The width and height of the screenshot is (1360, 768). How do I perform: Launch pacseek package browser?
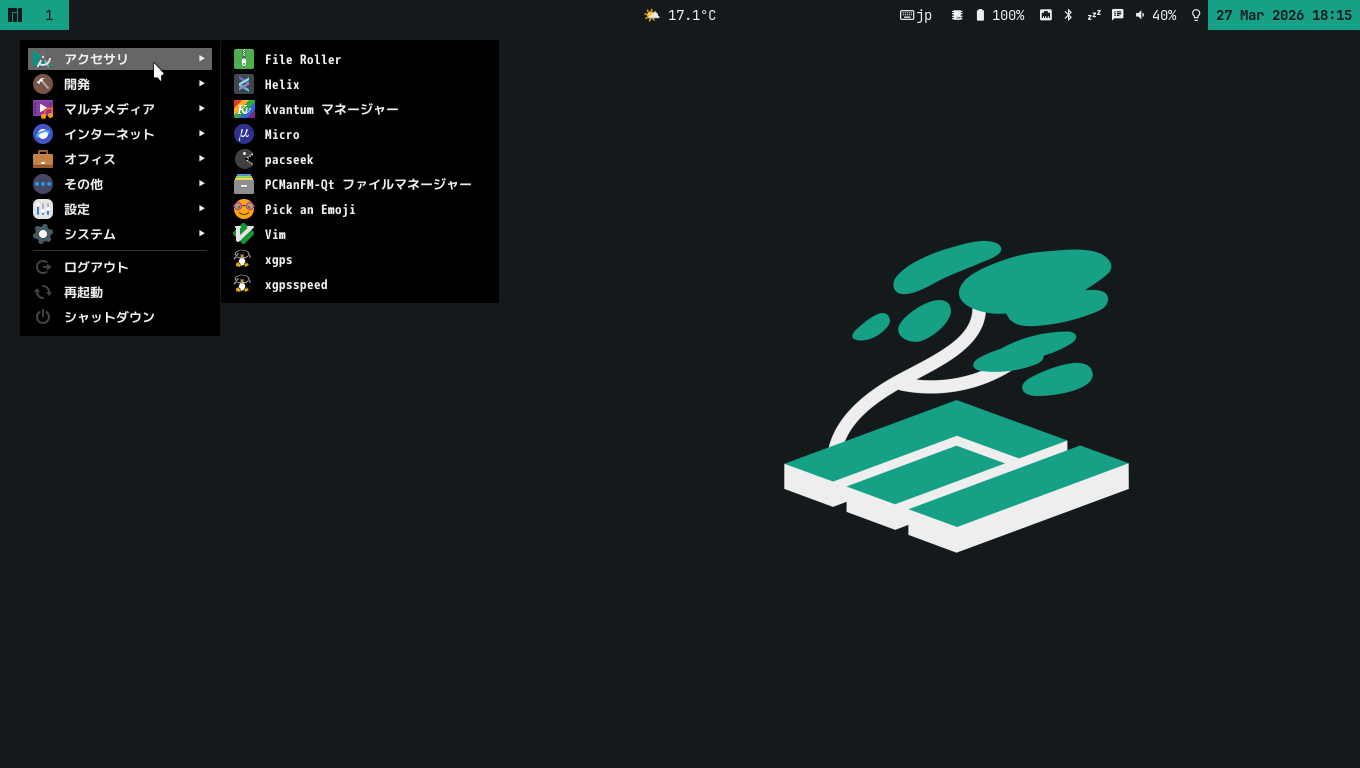pyautogui.click(x=288, y=160)
